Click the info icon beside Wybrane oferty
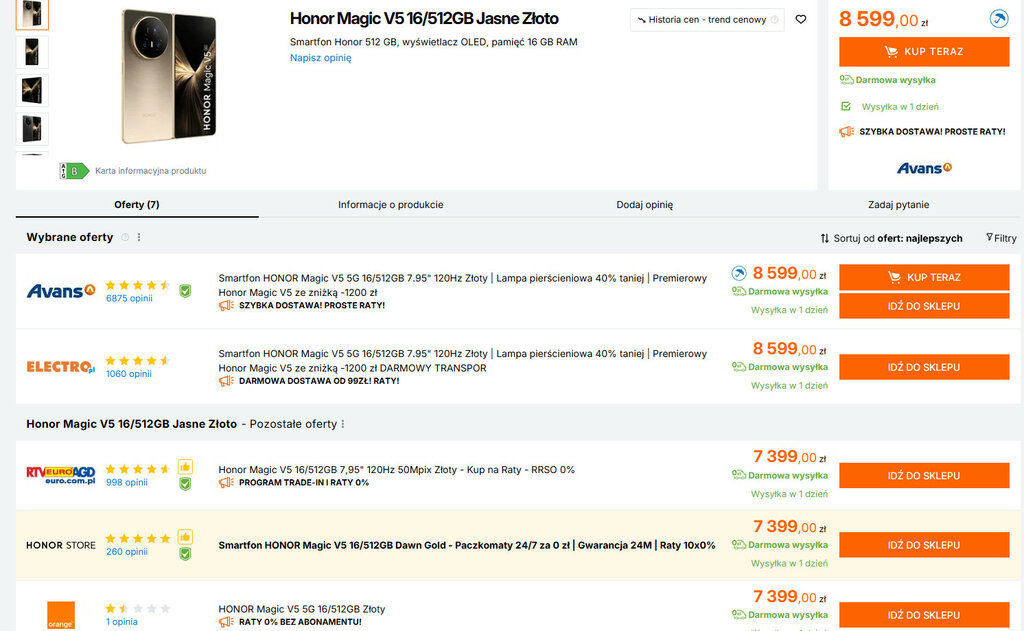 click(x=125, y=238)
